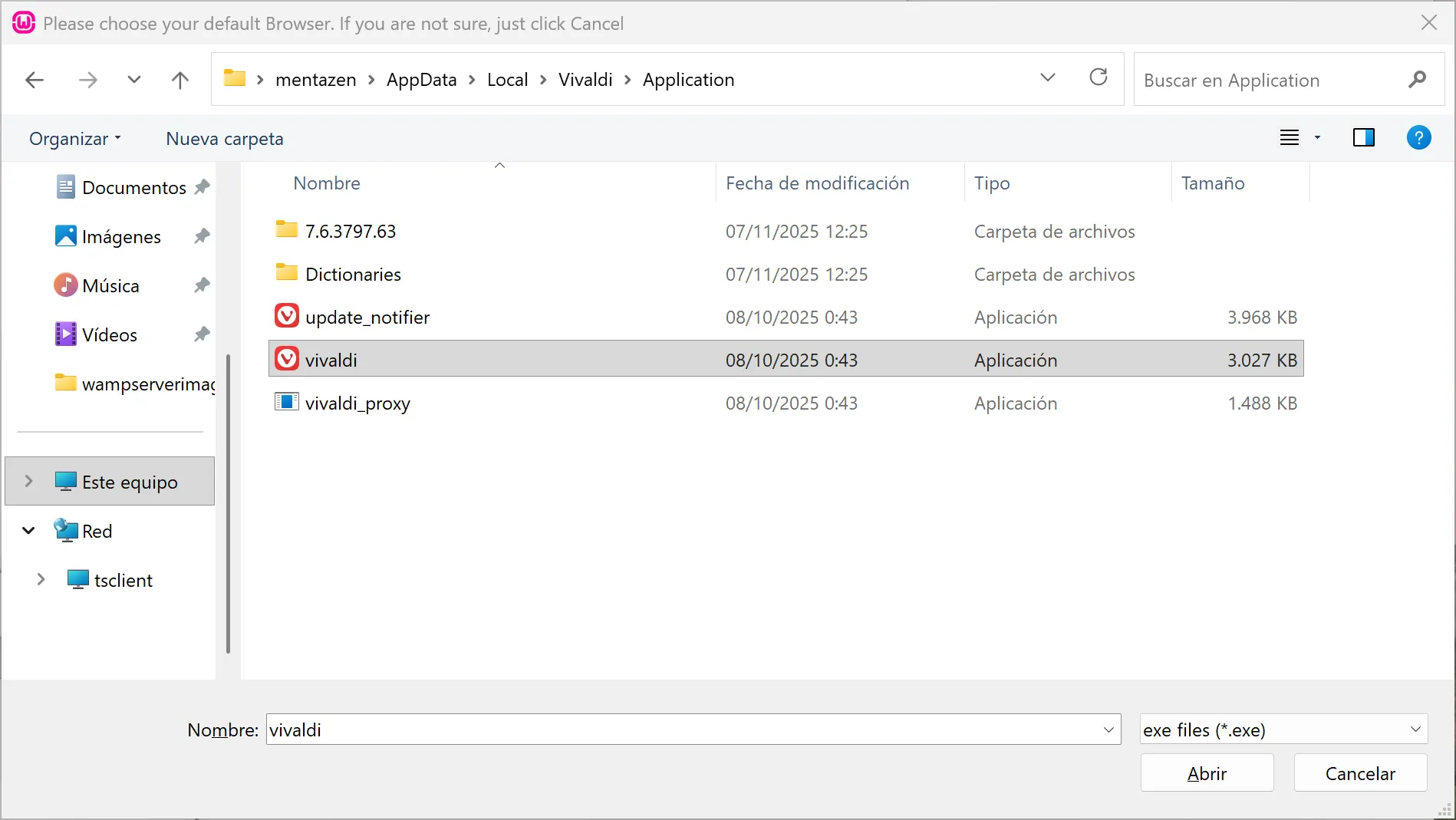Click the Nombre filename input field
Image resolution: width=1456 pixels, height=820 pixels.
pyautogui.click(x=683, y=729)
